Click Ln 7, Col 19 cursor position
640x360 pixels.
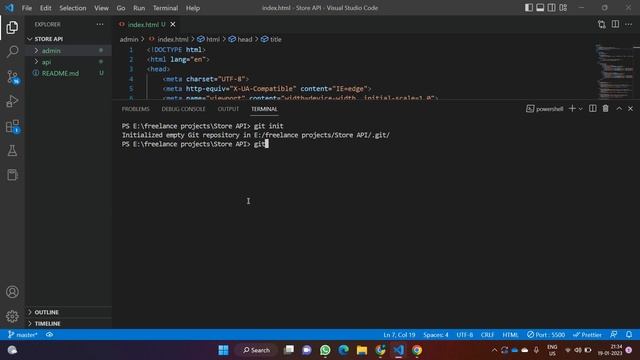pos(399,335)
